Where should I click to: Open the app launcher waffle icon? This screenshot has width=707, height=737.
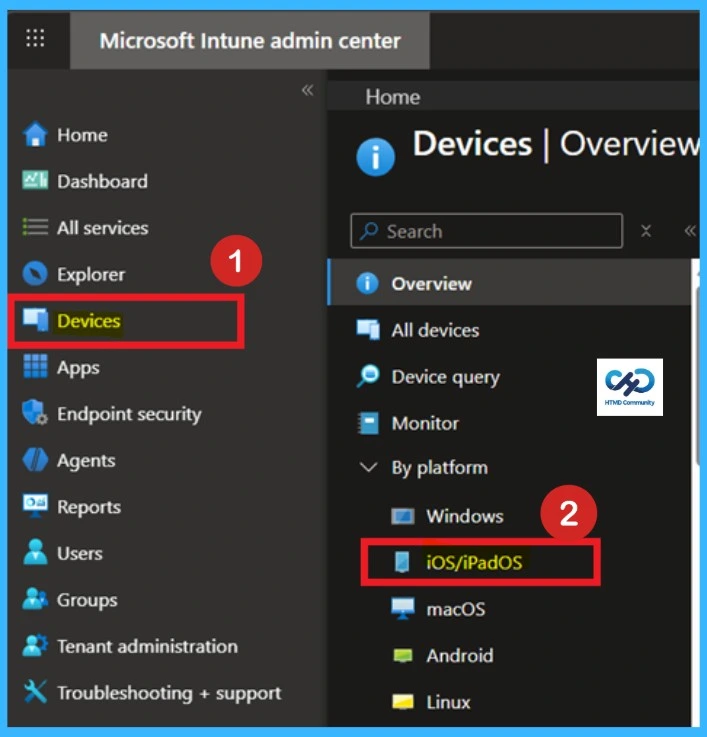point(35,38)
